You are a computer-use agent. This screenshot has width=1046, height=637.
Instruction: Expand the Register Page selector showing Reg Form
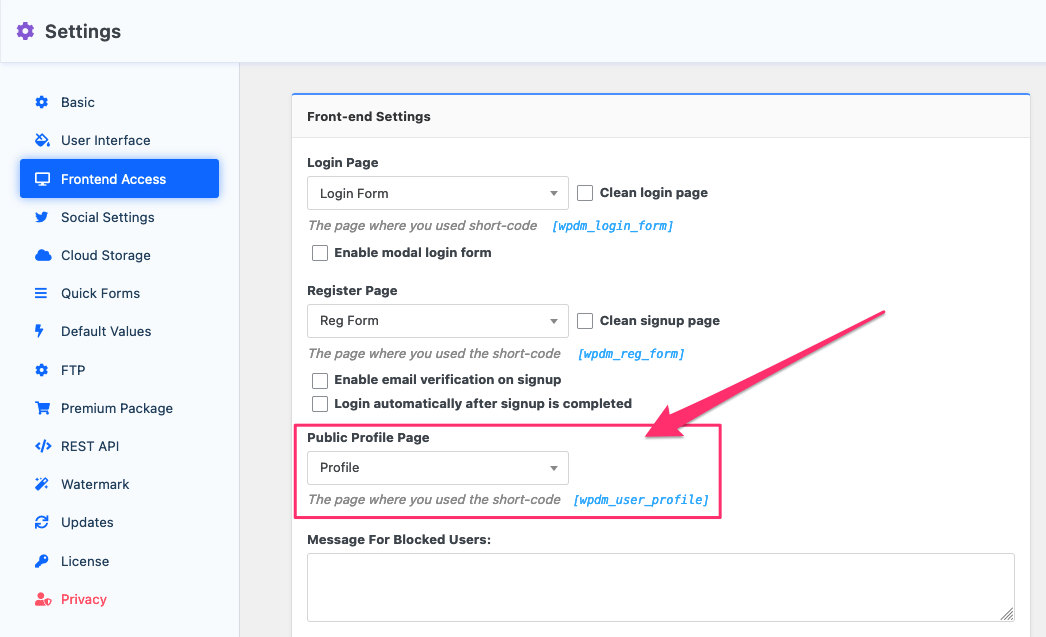[x=437, y=320]
